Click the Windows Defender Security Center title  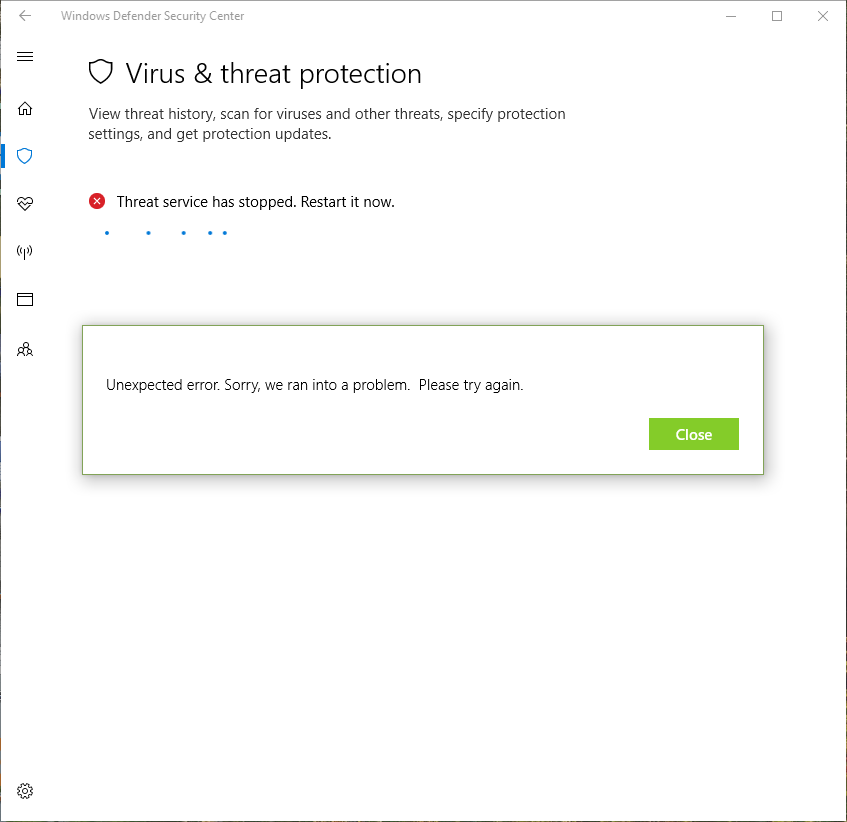(x=152, y=16)
